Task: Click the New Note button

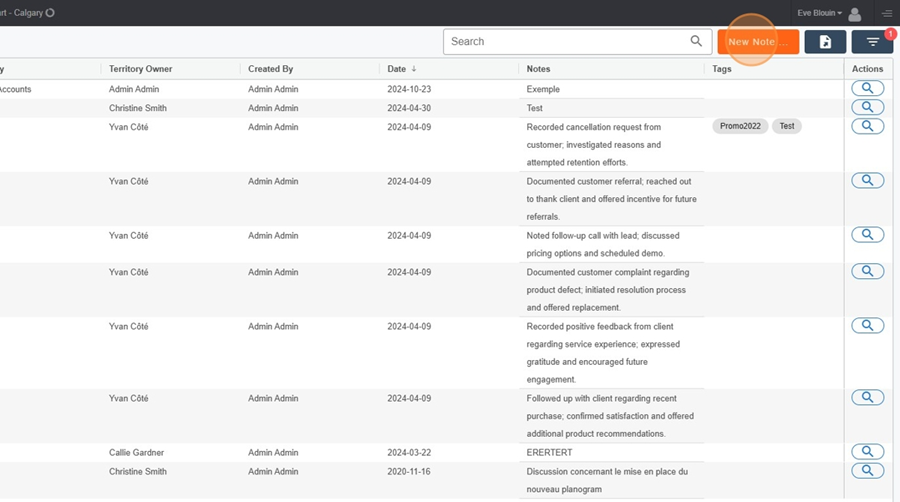Action: pyautogui.click(x=758, y=42)
